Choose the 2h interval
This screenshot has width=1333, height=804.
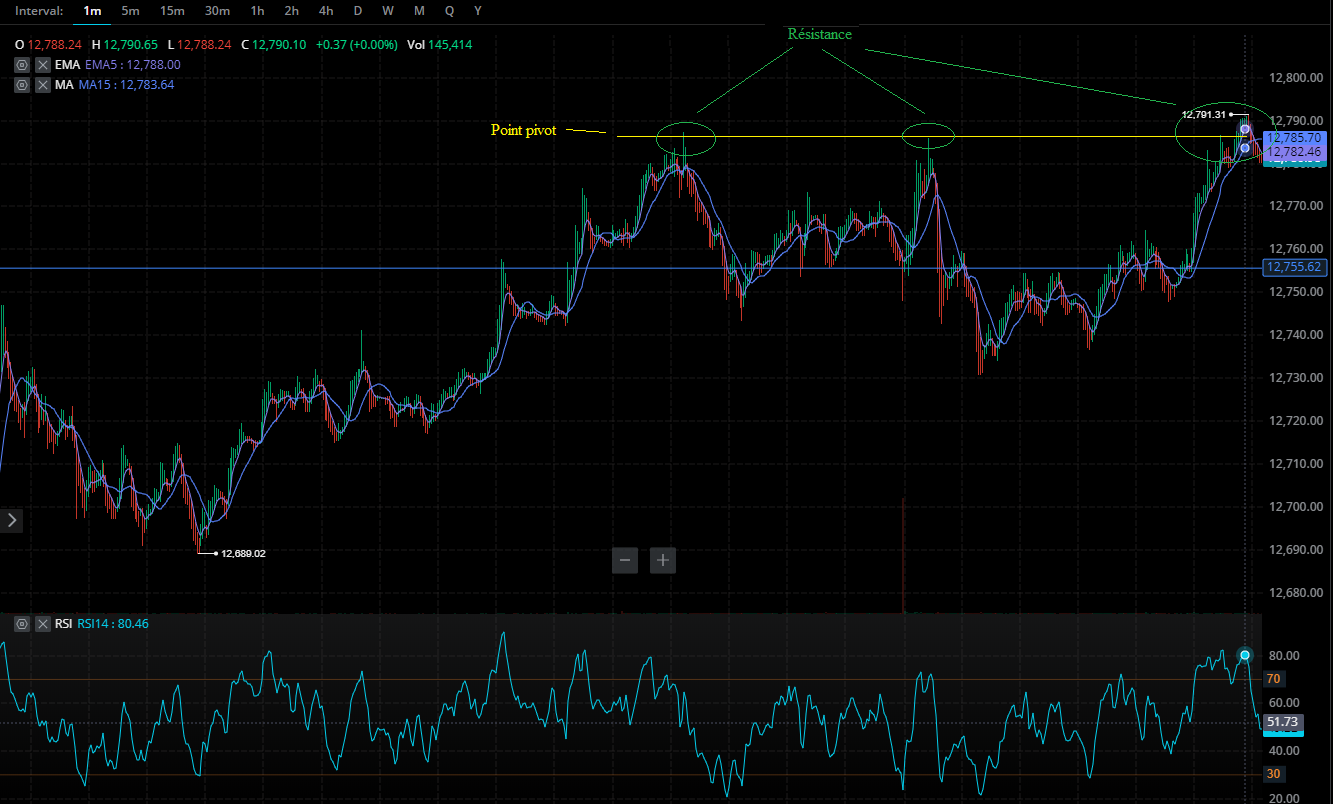tap(291, 10)
